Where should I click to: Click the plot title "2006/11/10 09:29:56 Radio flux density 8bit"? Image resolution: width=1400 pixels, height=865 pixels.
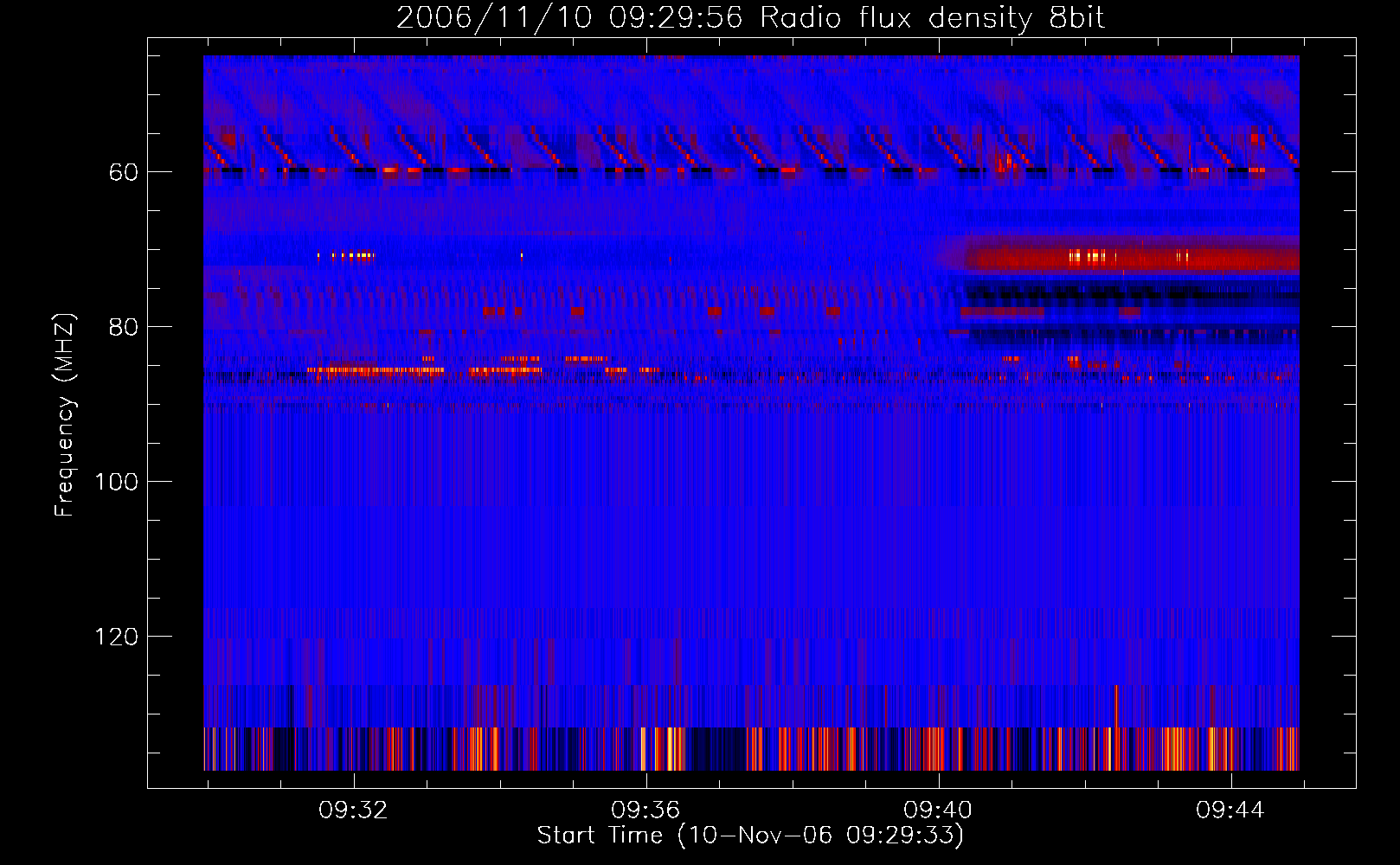(750, 17)
